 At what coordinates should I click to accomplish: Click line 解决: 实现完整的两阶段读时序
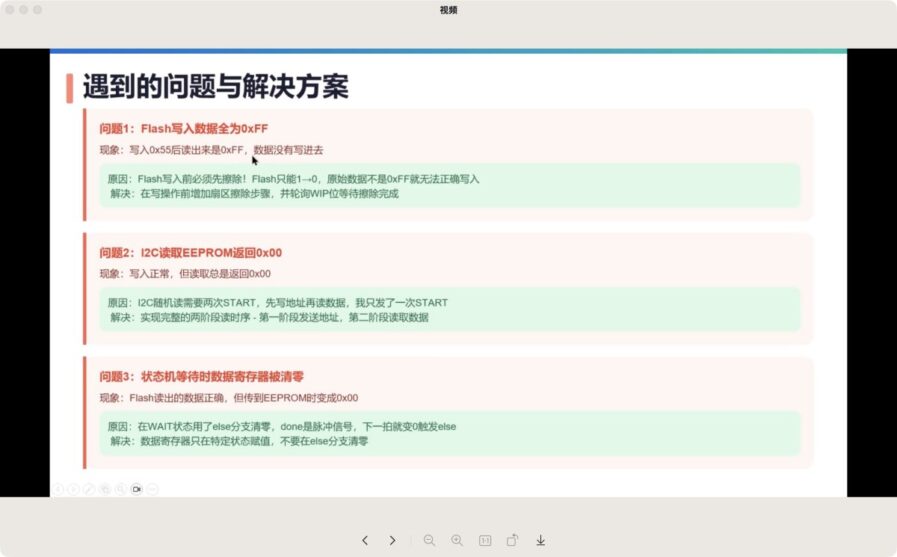(269, 317)
